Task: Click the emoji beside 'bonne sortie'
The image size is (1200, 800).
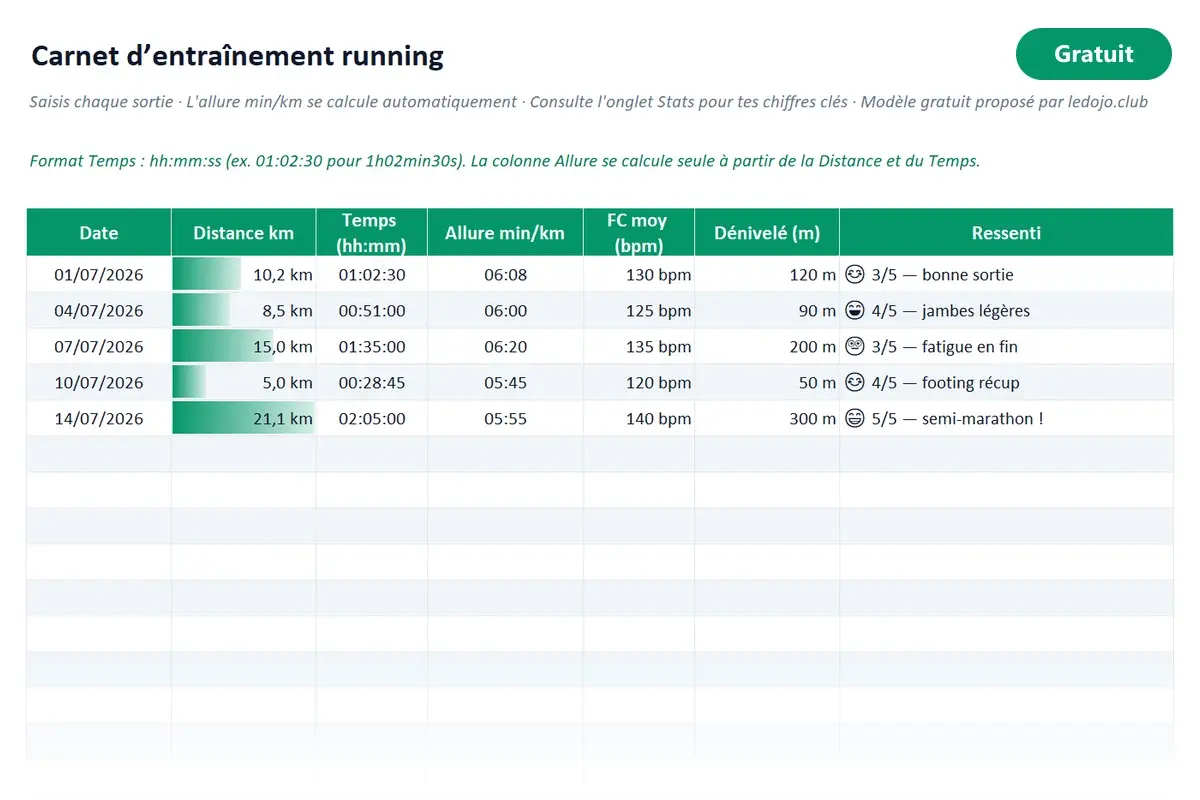Action: click(854, 274)
